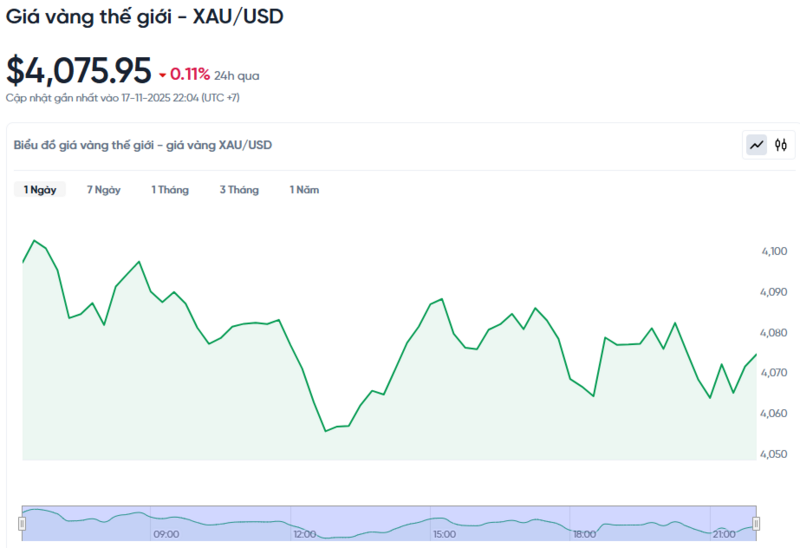Click the left handle of the time range navigator
The width and height of the screenshot is (800, 548).
pos(22,523)
